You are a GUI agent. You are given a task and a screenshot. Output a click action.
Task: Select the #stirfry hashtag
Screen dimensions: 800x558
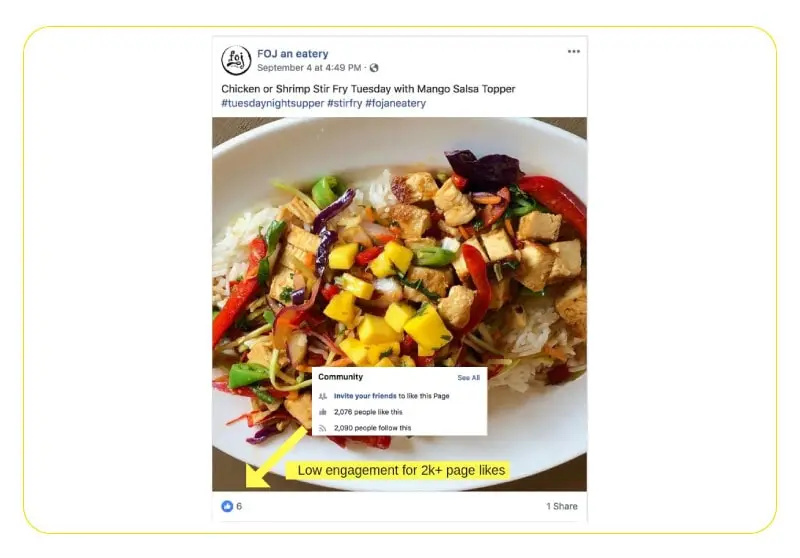click(x=344, y=103)
